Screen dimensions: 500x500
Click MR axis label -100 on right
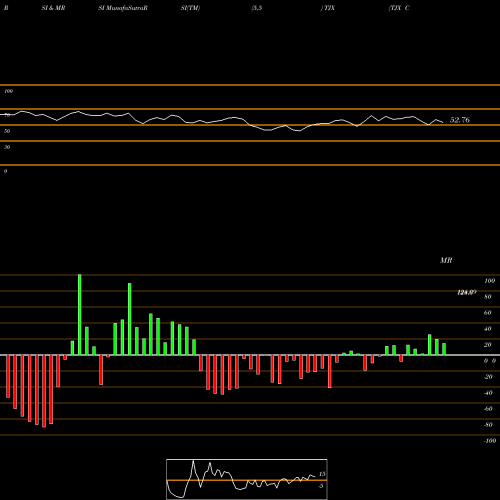pos(490,441)
